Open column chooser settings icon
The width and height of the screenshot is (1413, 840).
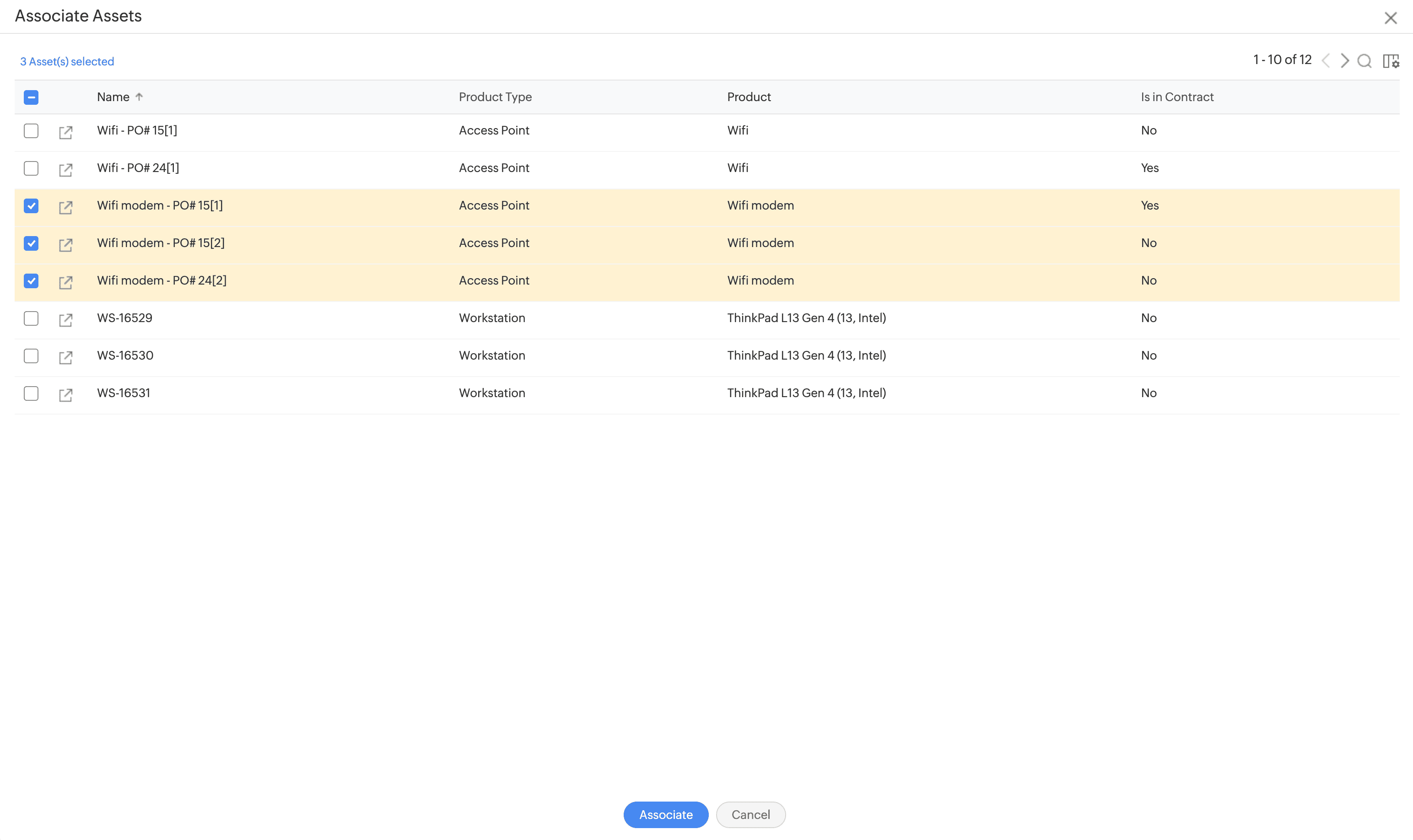click(1391, 60)
